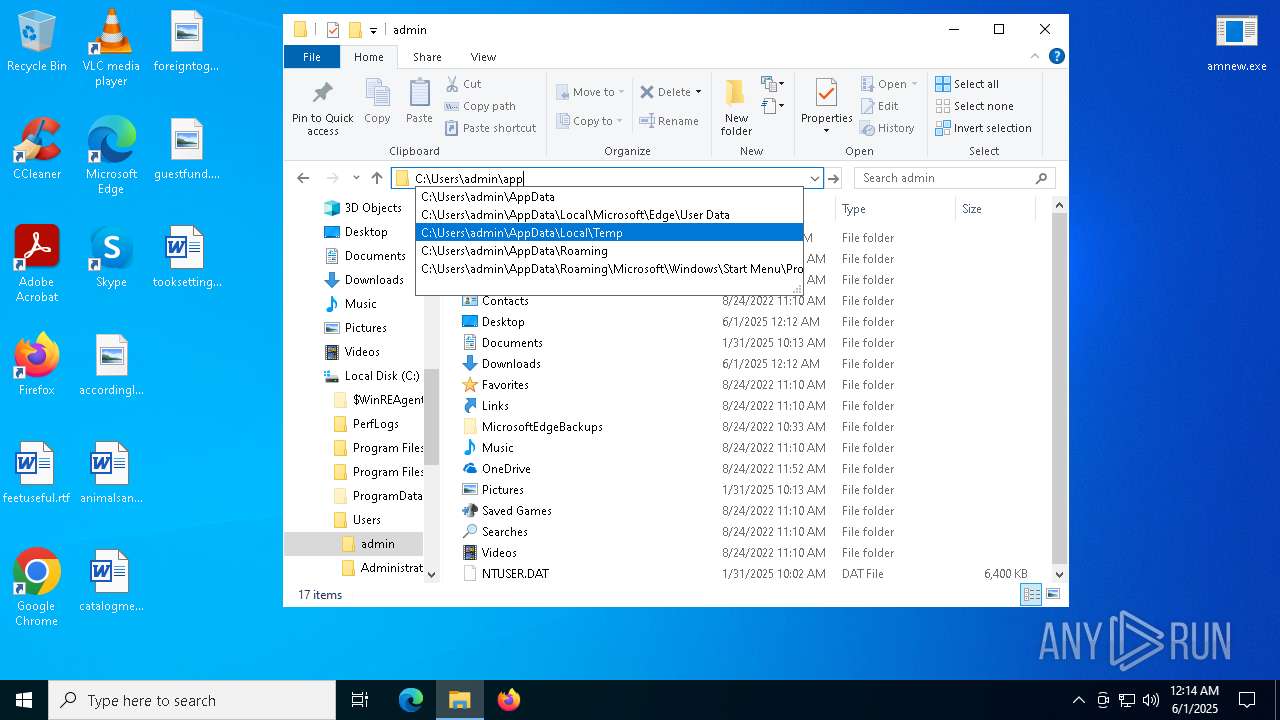Click the Cut scissors button
Screen dimensions: 1280x720
[x=463, y=84]
